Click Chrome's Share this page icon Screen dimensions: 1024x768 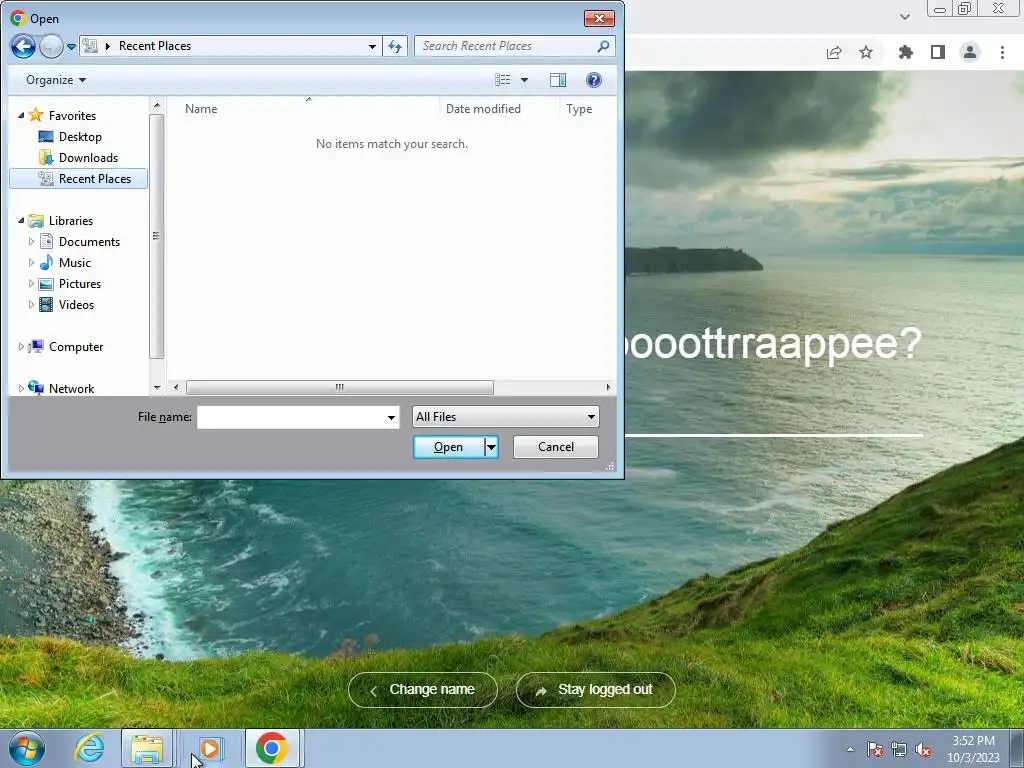click(x=834, y=52)
